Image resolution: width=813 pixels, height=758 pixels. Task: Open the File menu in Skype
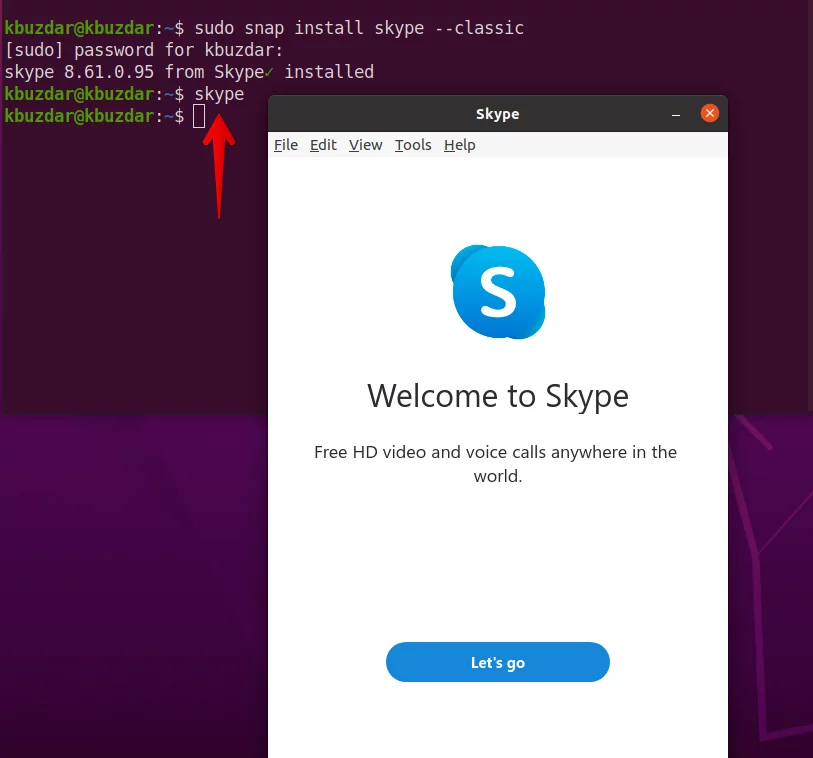click(286, 145)
